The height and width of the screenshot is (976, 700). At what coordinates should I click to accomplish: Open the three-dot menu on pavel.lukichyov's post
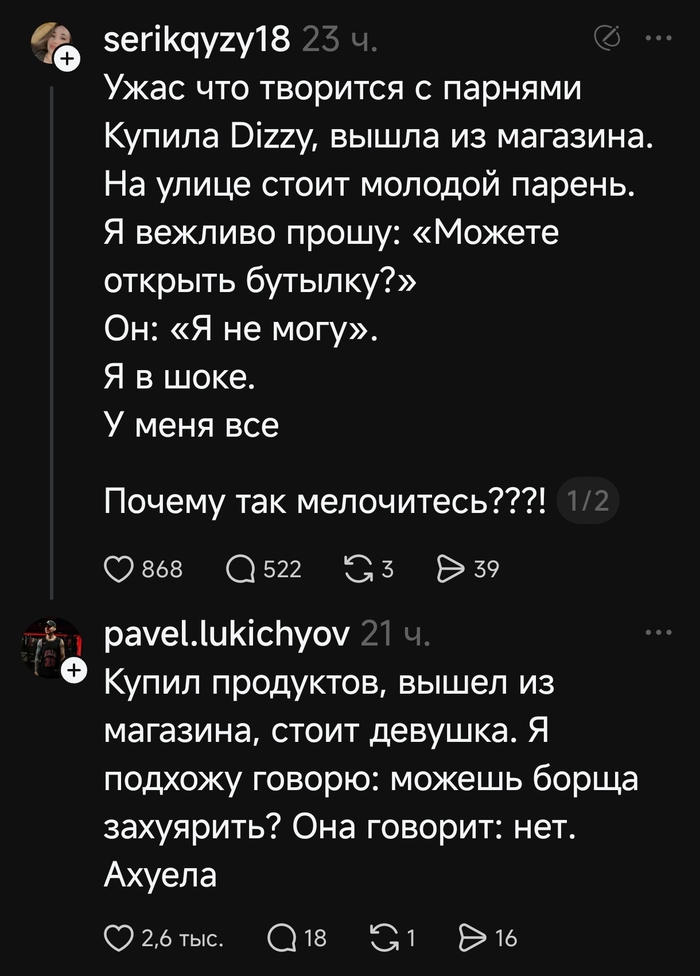[x=658, y=630]
